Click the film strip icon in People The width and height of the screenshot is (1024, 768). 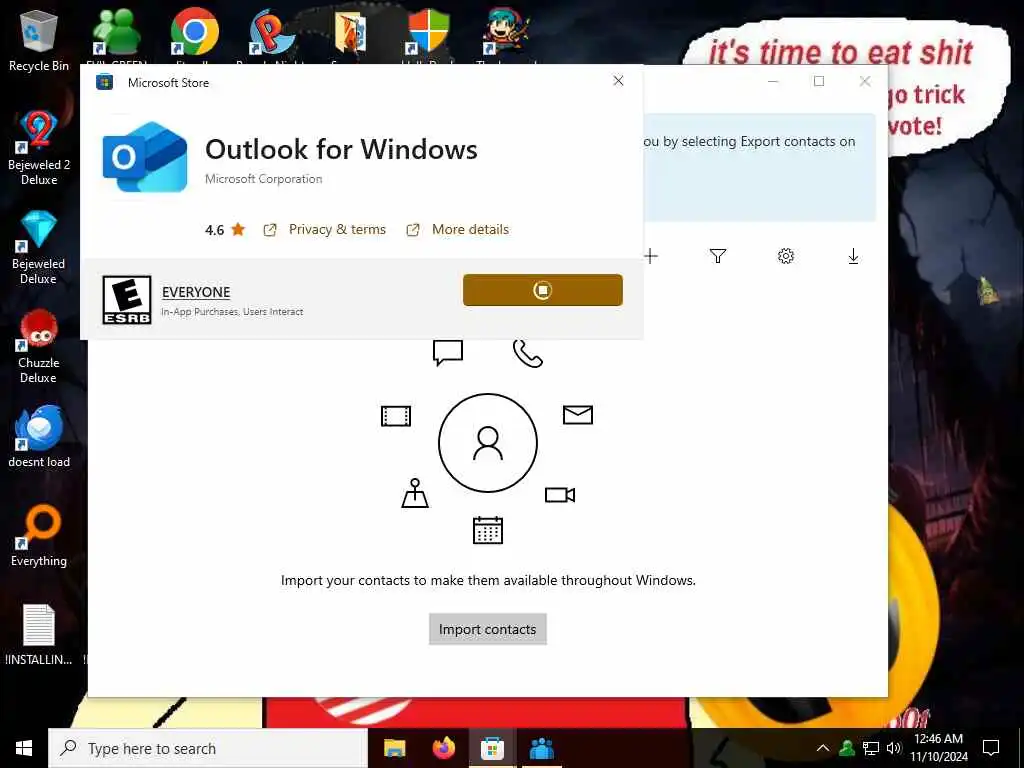(396, 416)
